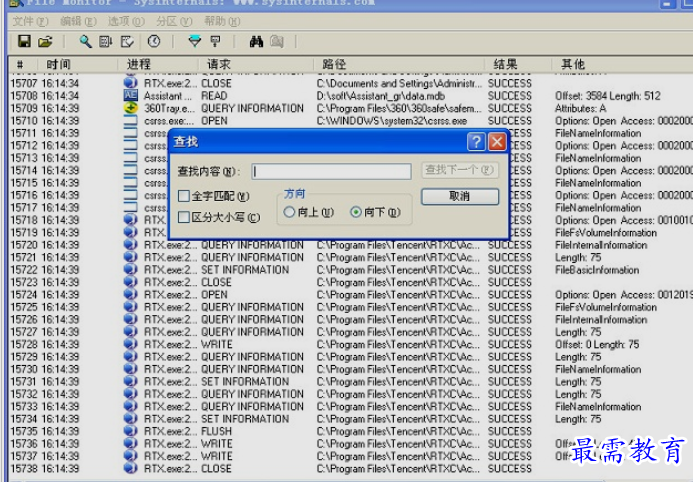Select the 向上 direction radio button
The width and height of the screenshot is (693, 482).
(289, 212)
